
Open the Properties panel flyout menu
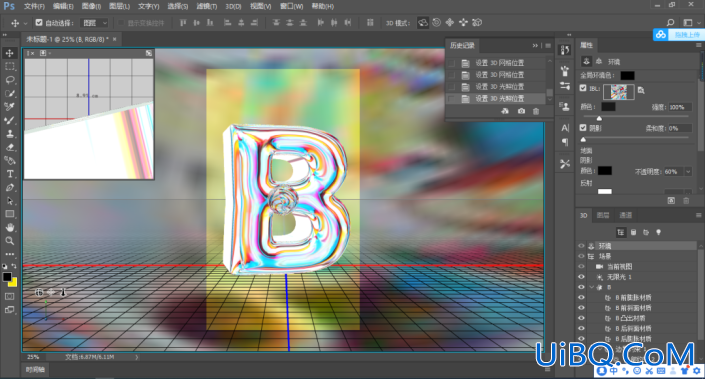click(x=698, y=45)
